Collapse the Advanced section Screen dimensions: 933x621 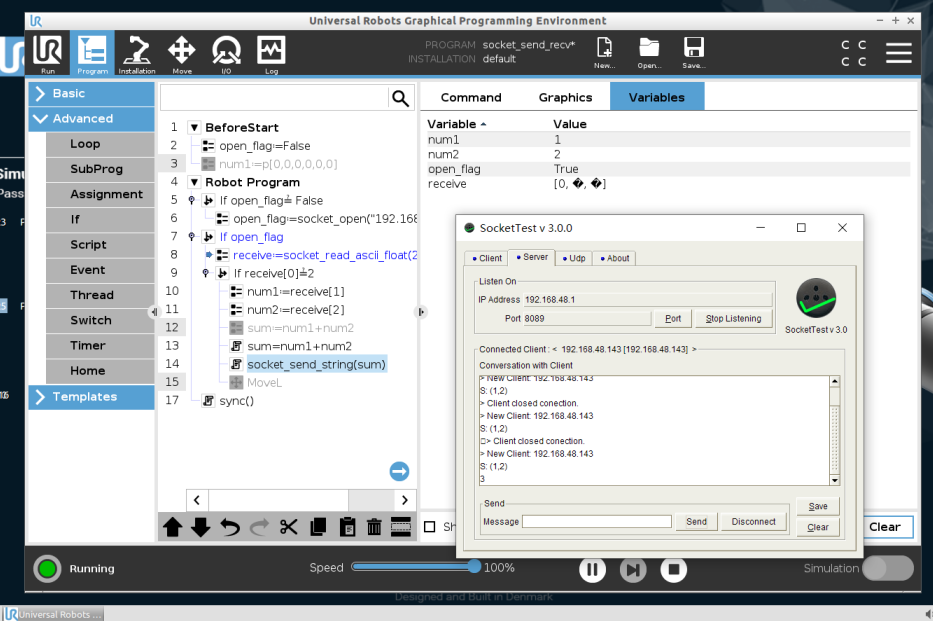click(92, 118)
